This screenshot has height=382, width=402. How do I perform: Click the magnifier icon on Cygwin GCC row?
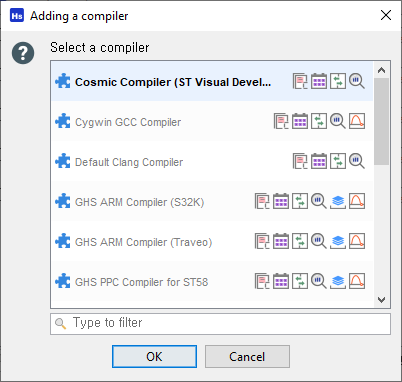[x=338, y=121]
